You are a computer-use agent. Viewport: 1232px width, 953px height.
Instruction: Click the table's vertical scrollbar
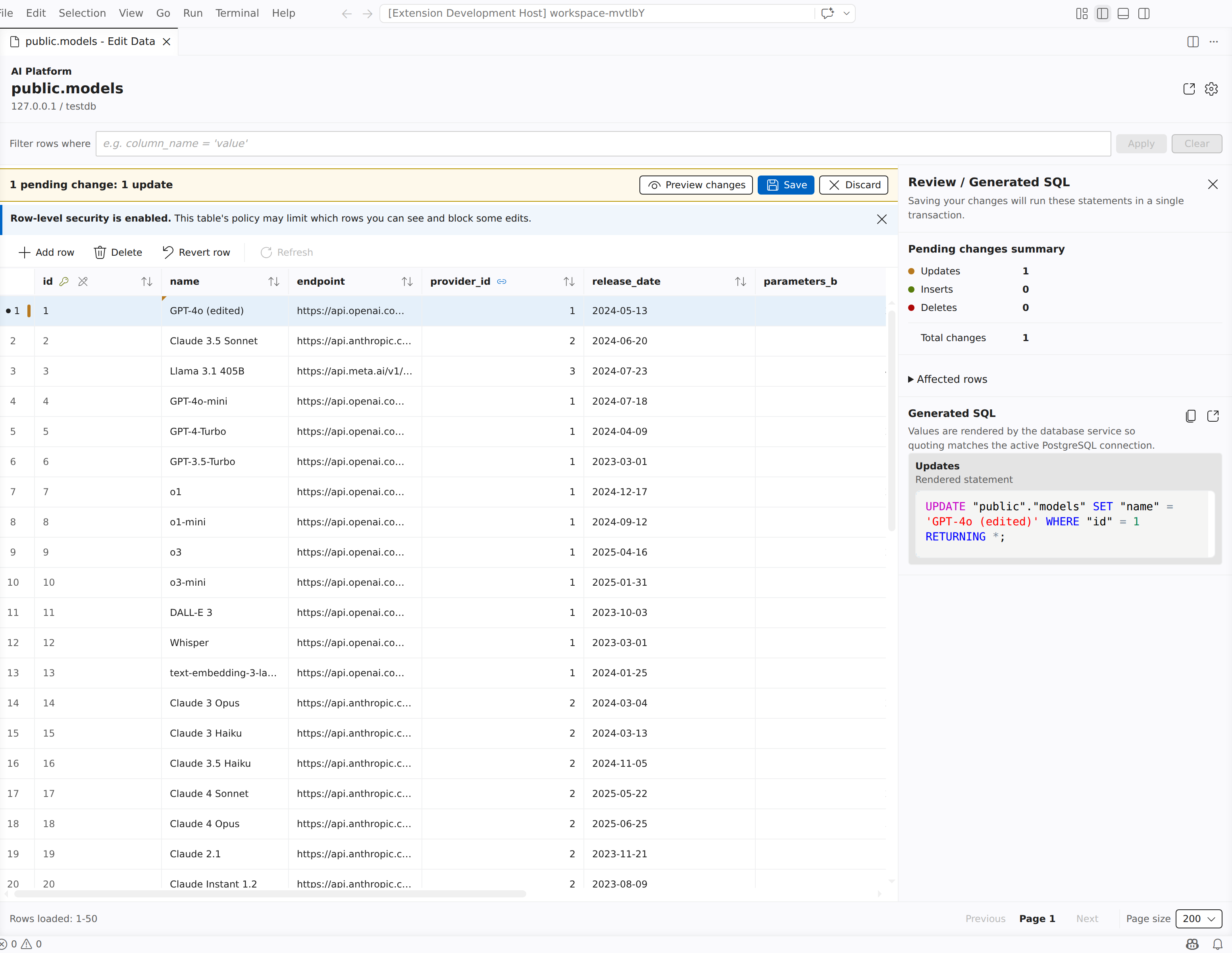891,421
